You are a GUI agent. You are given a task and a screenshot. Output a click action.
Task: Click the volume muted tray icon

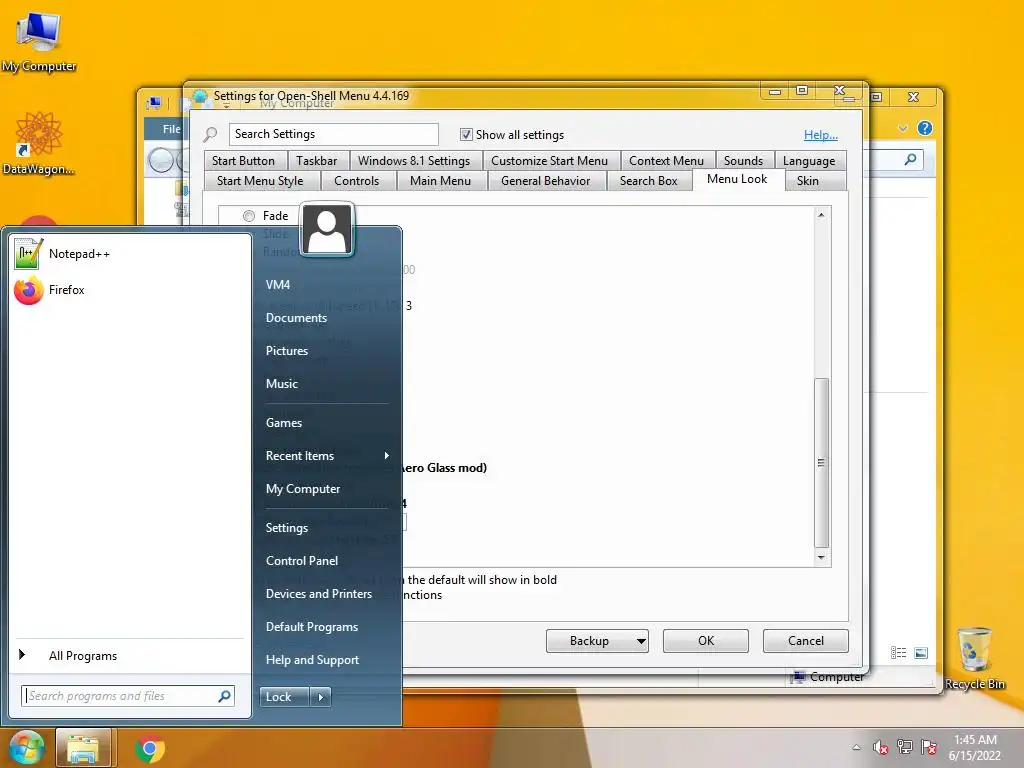(880, 747)
